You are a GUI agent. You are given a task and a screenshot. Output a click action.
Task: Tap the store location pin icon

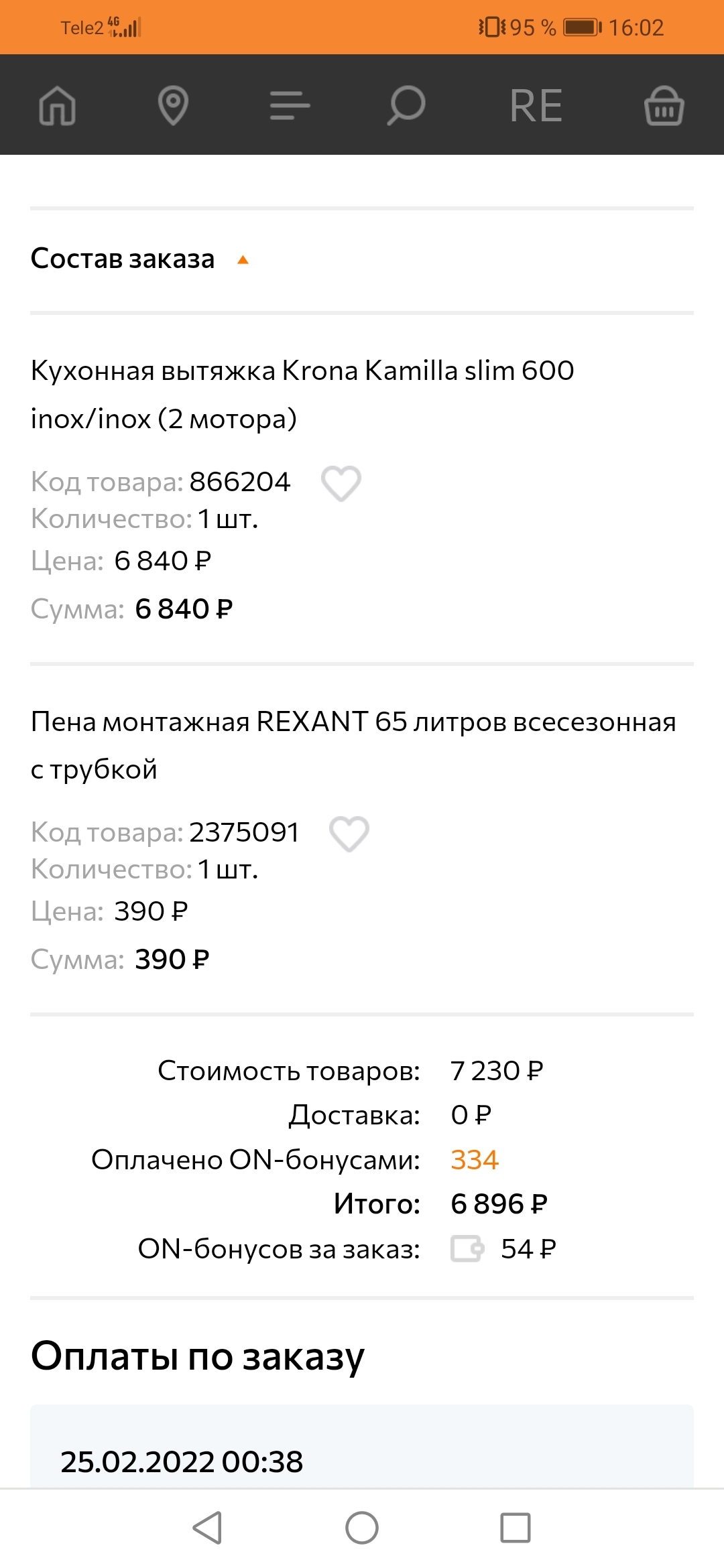pyautogui.click(x=173, y=106)
